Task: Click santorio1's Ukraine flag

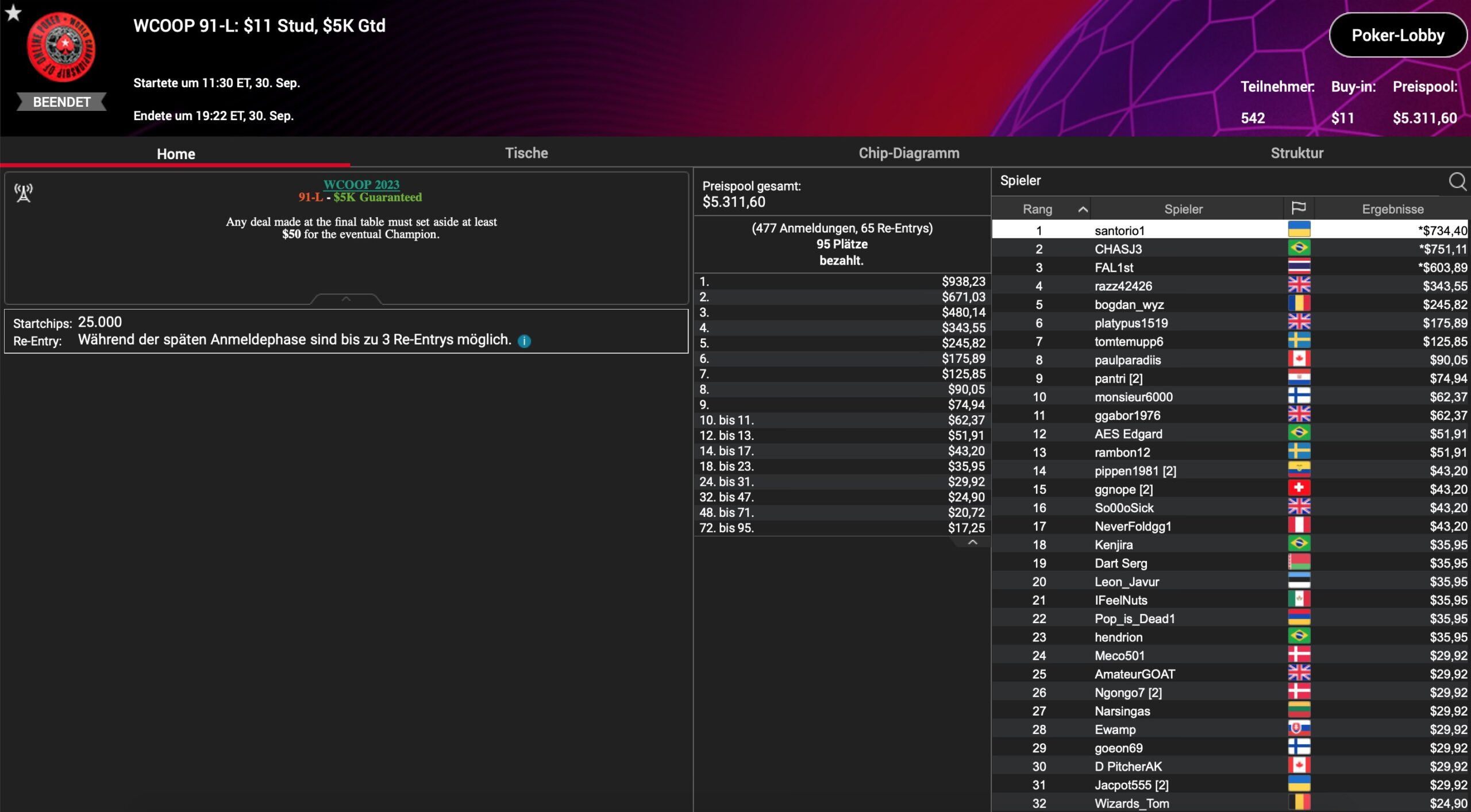Action: [1299, 230]
